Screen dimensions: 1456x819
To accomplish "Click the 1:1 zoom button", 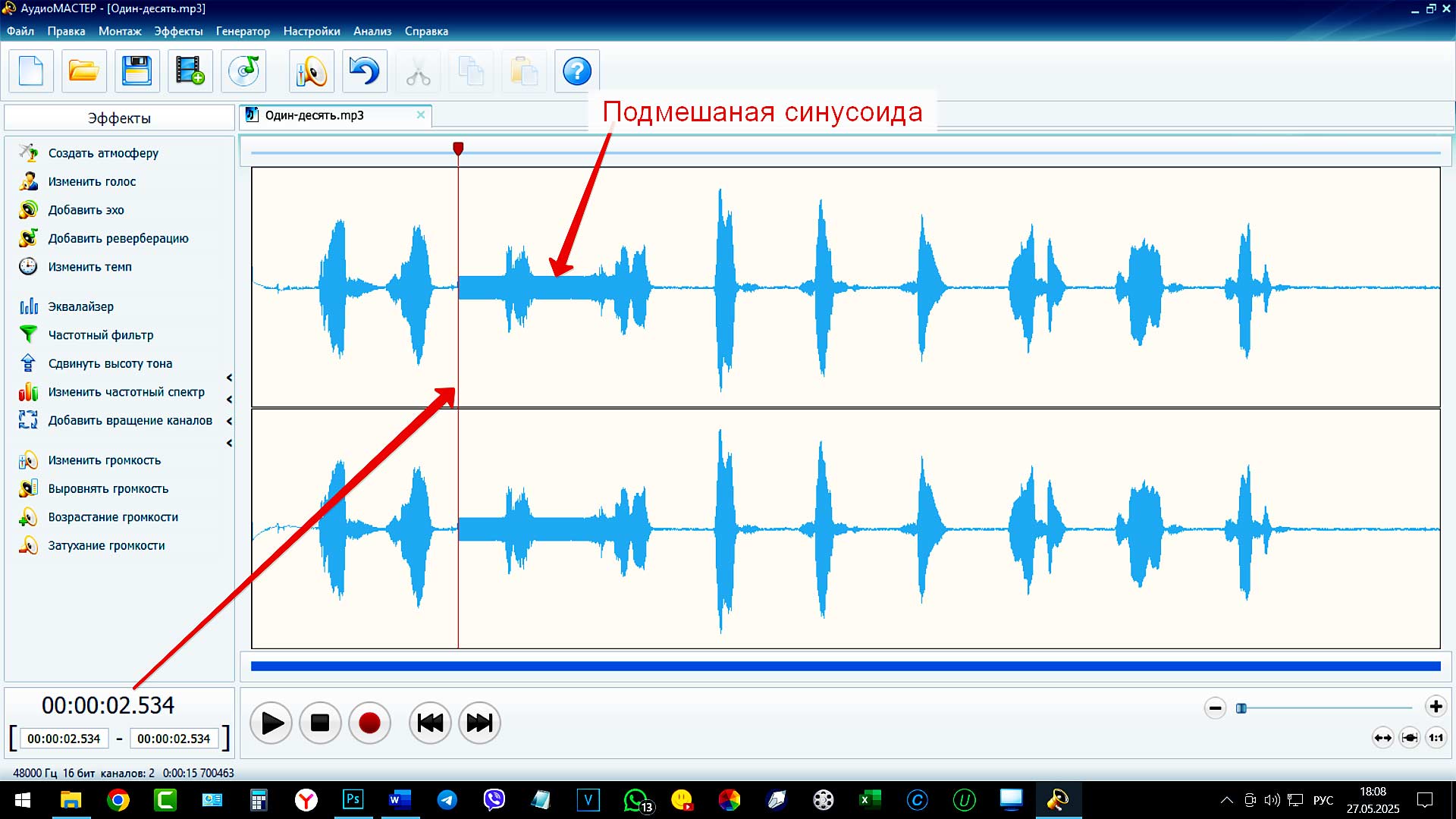I will (1436, 738).
